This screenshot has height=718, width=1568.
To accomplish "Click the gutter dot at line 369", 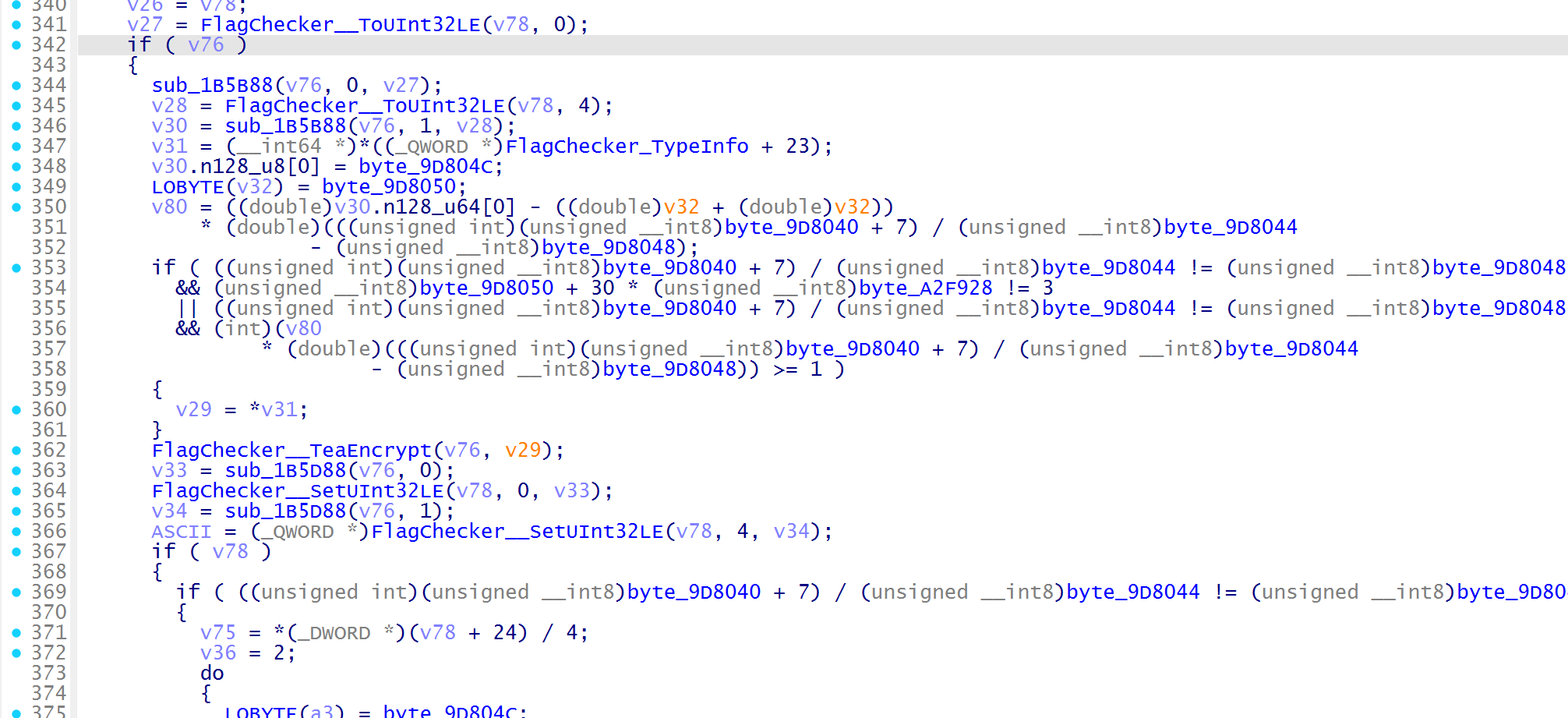I will [16, 592].
